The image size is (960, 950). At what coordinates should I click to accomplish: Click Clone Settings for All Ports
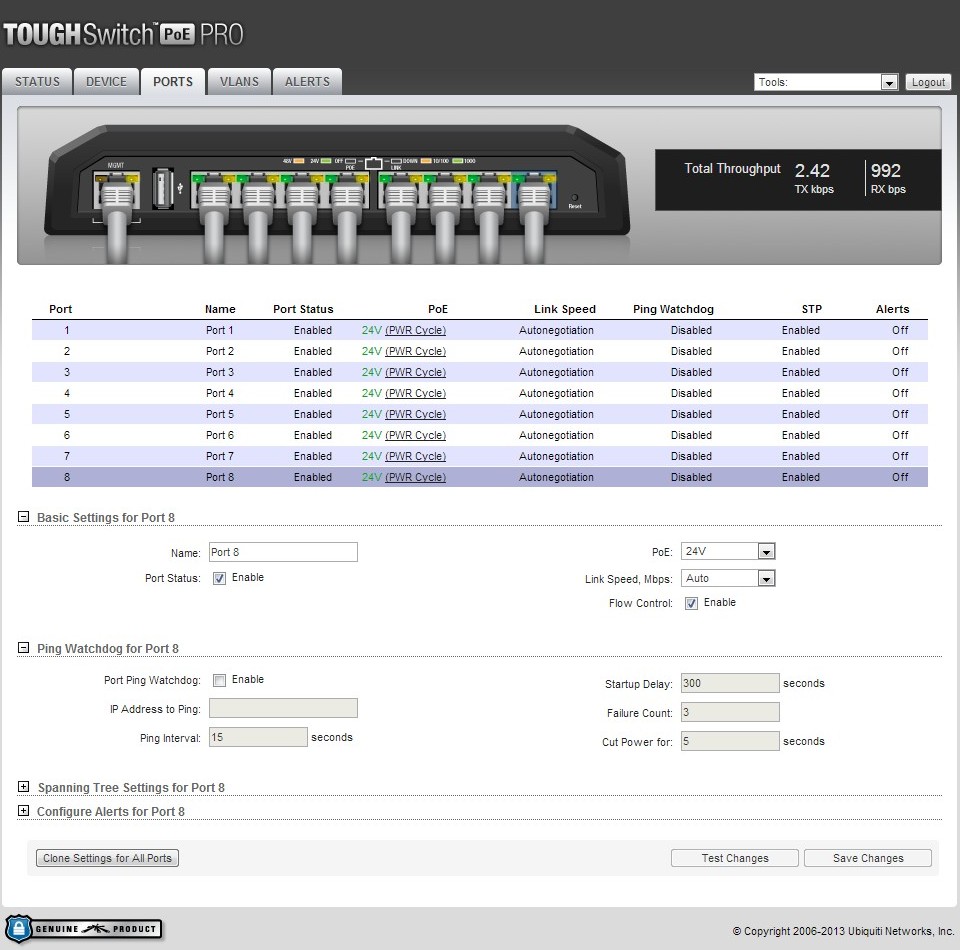[107, 858]
